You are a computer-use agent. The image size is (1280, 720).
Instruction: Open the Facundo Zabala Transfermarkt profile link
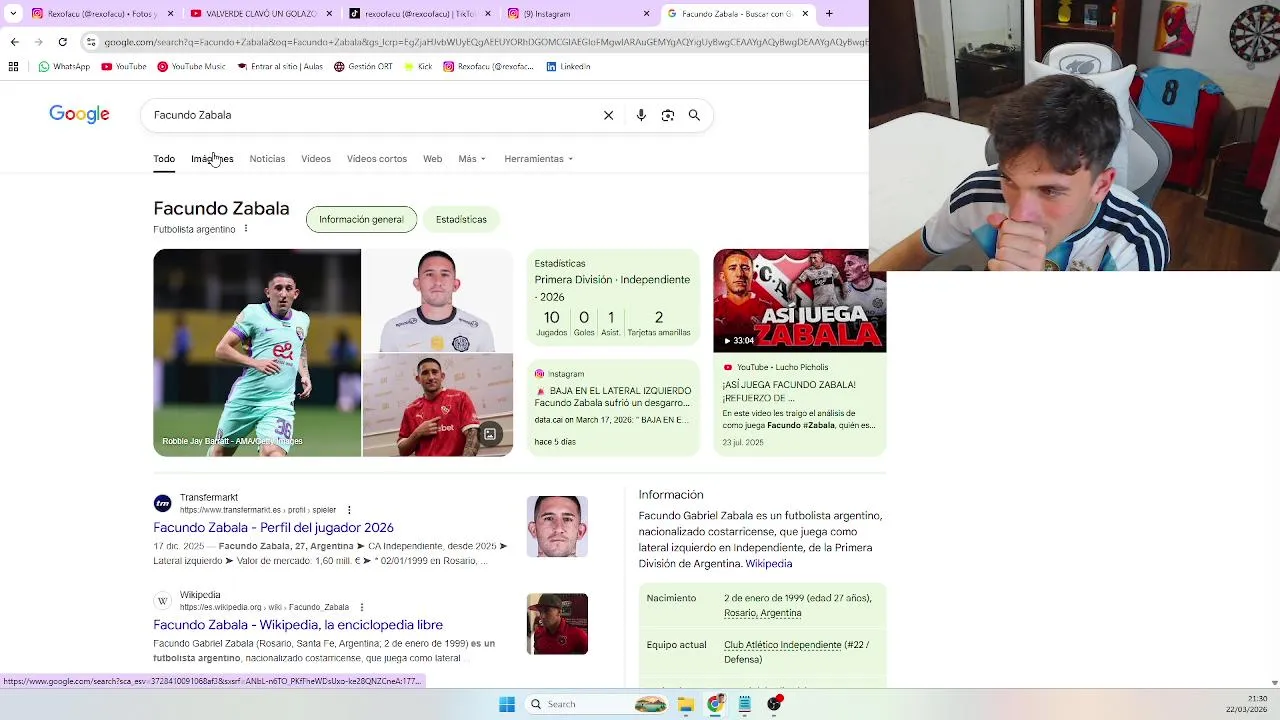coord(273,527)
